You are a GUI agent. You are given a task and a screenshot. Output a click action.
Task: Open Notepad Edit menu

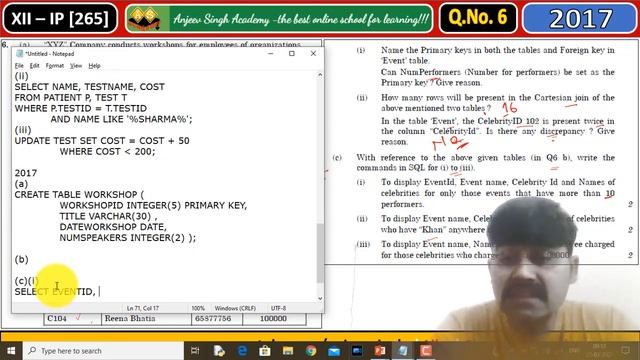[x=34, y=66]
